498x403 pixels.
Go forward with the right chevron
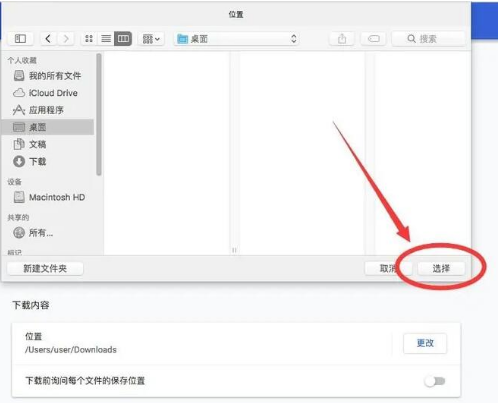click(x=66, y=39)
